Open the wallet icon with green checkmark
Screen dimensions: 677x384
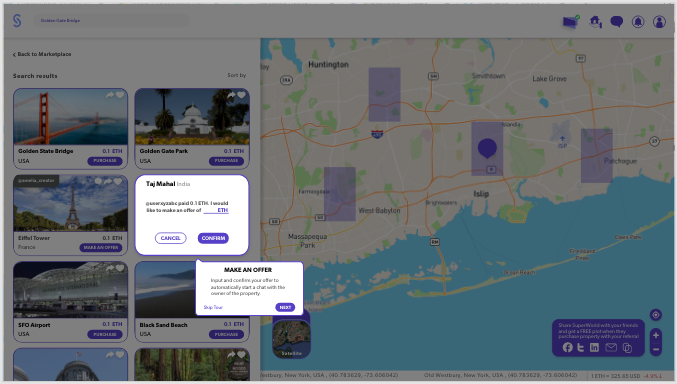(571, 22)
